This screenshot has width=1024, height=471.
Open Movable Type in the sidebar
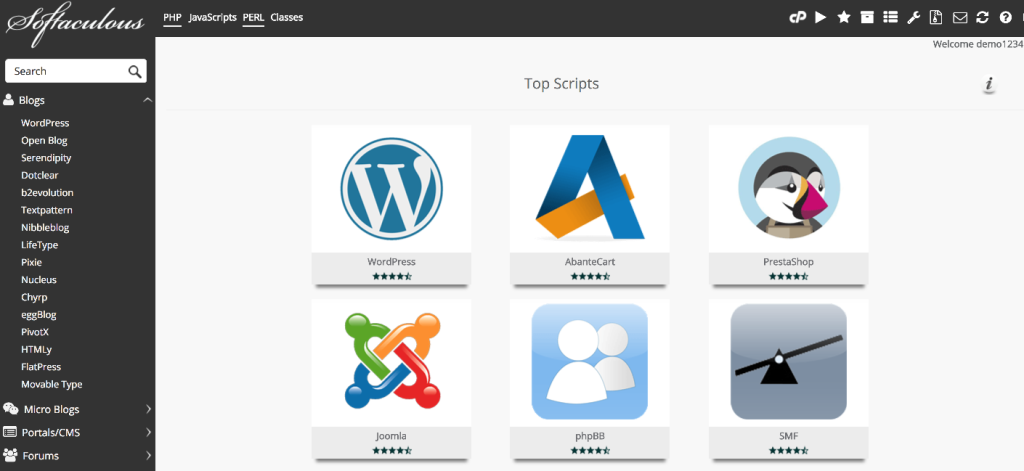pyautogui.click(x=52, y=384)
